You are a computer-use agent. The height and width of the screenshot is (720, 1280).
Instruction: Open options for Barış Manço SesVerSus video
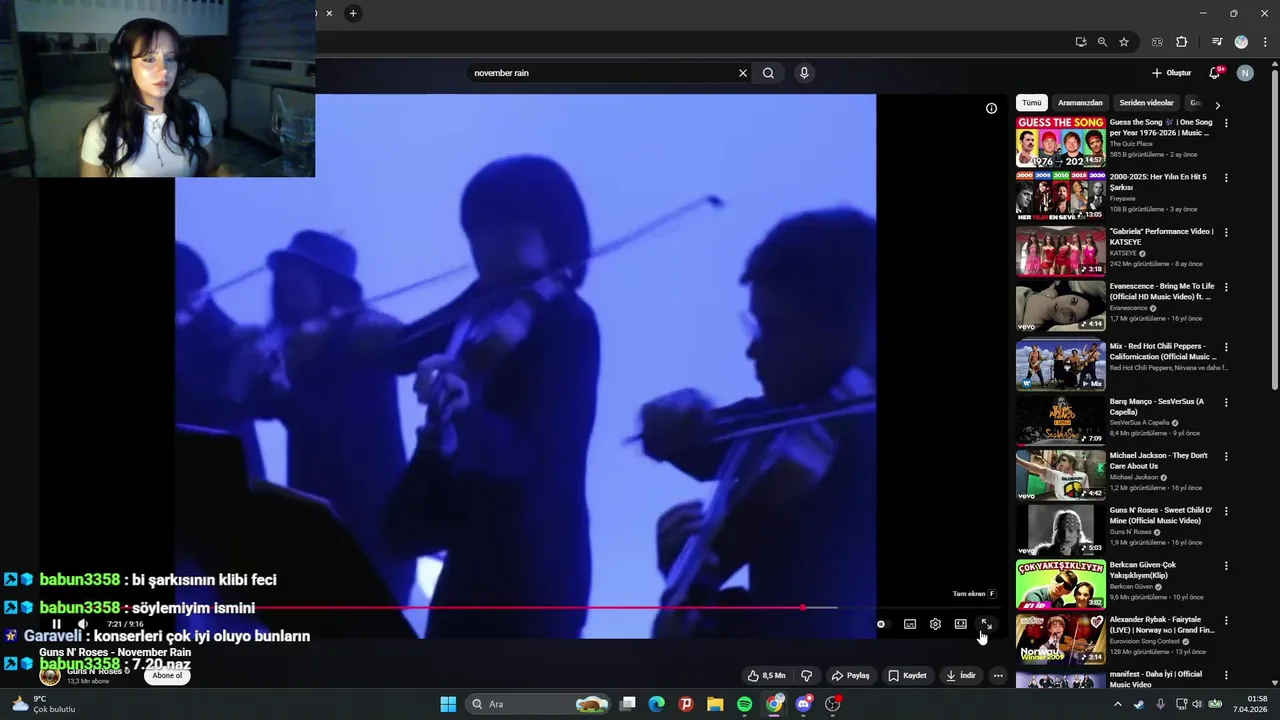tap(1226, 402)
